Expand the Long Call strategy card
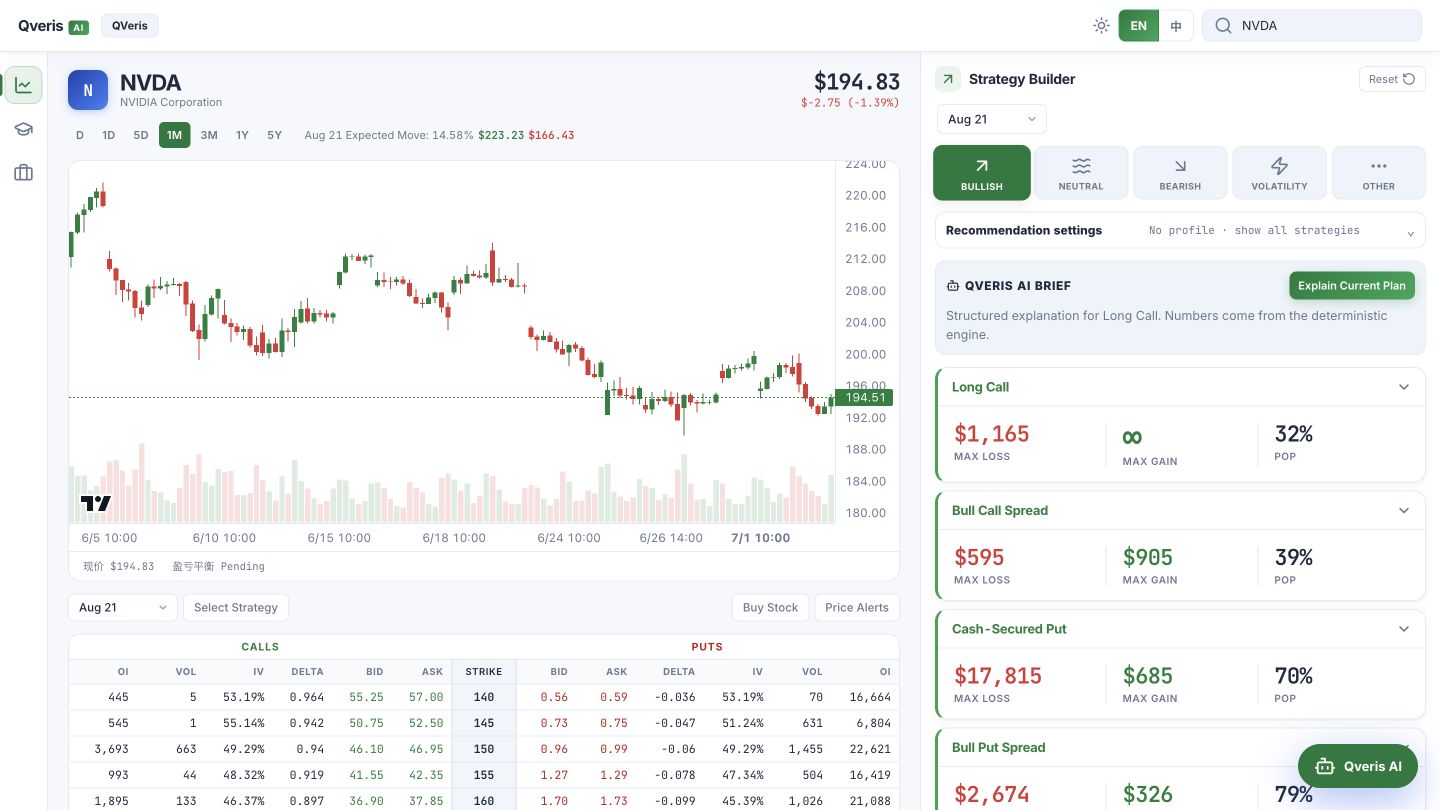The height and width of the screenshot is (810, 1440). (x=1404, y=387)
